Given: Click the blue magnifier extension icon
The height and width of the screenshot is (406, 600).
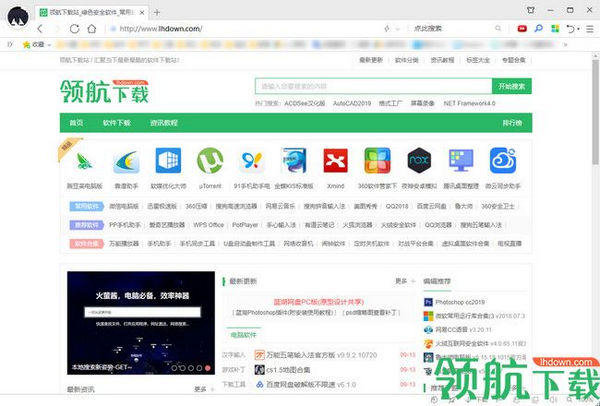Looking at the screenshot, I should (x=538, y=28).
